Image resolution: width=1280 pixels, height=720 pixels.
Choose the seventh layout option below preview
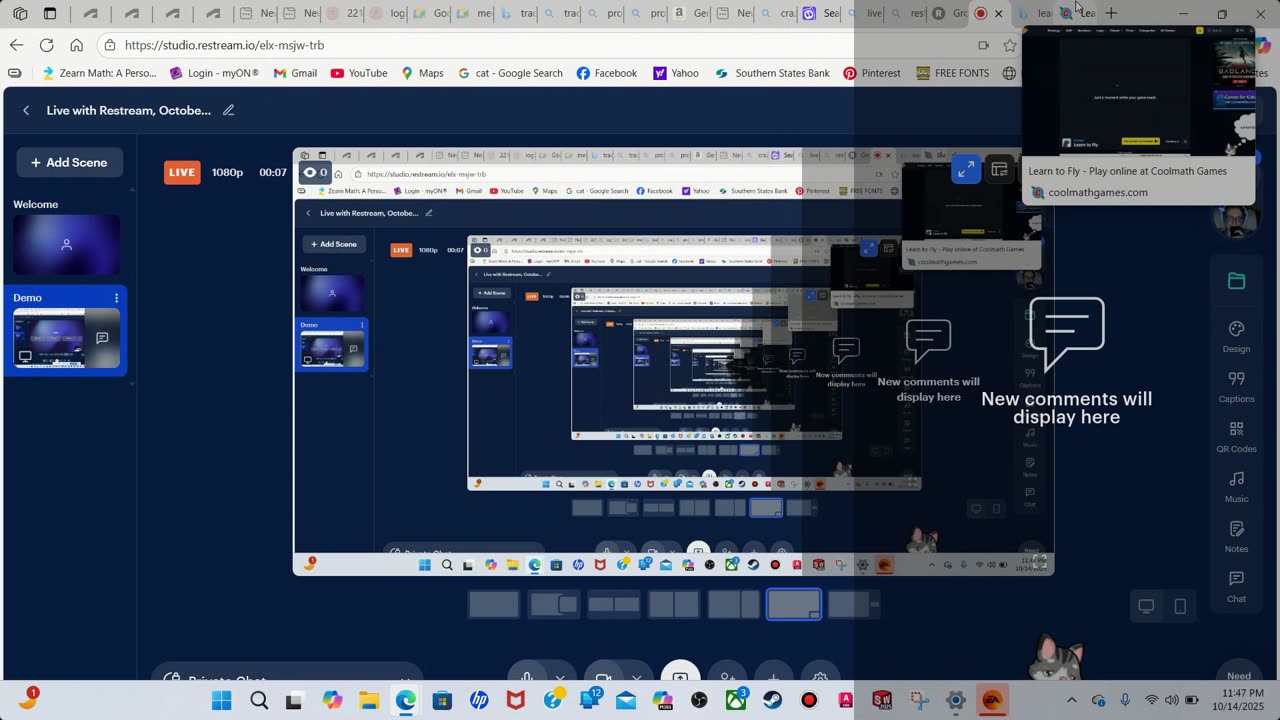coord(854,604)
